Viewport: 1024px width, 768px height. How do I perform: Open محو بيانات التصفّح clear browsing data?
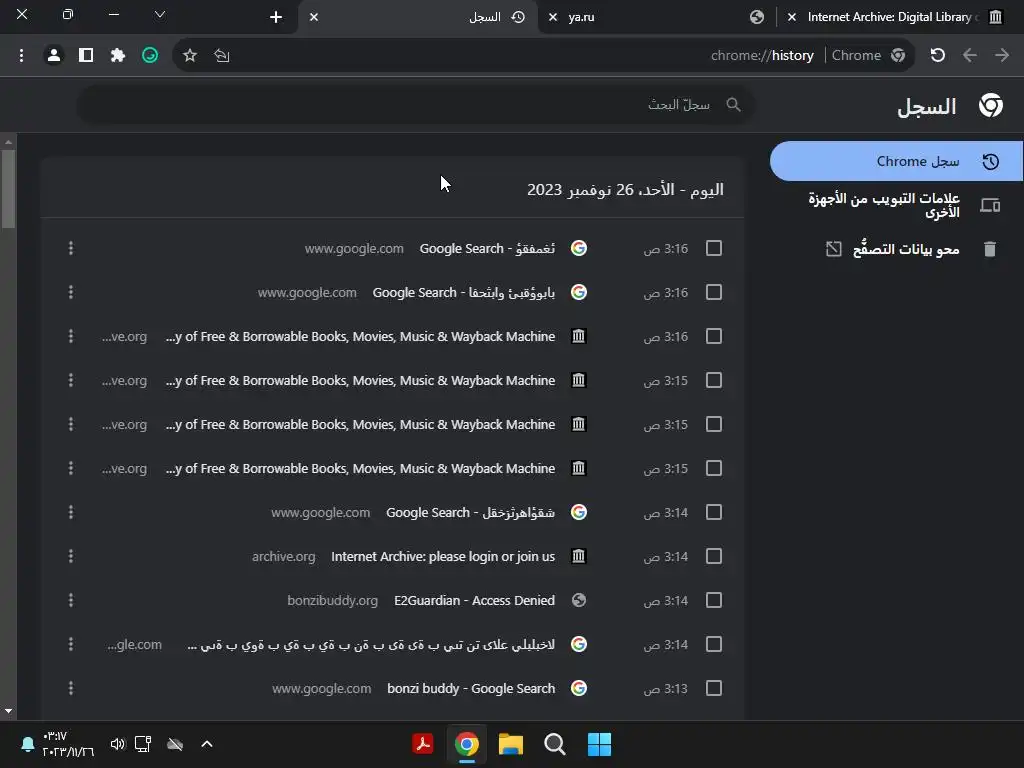(x=897, y=249)
